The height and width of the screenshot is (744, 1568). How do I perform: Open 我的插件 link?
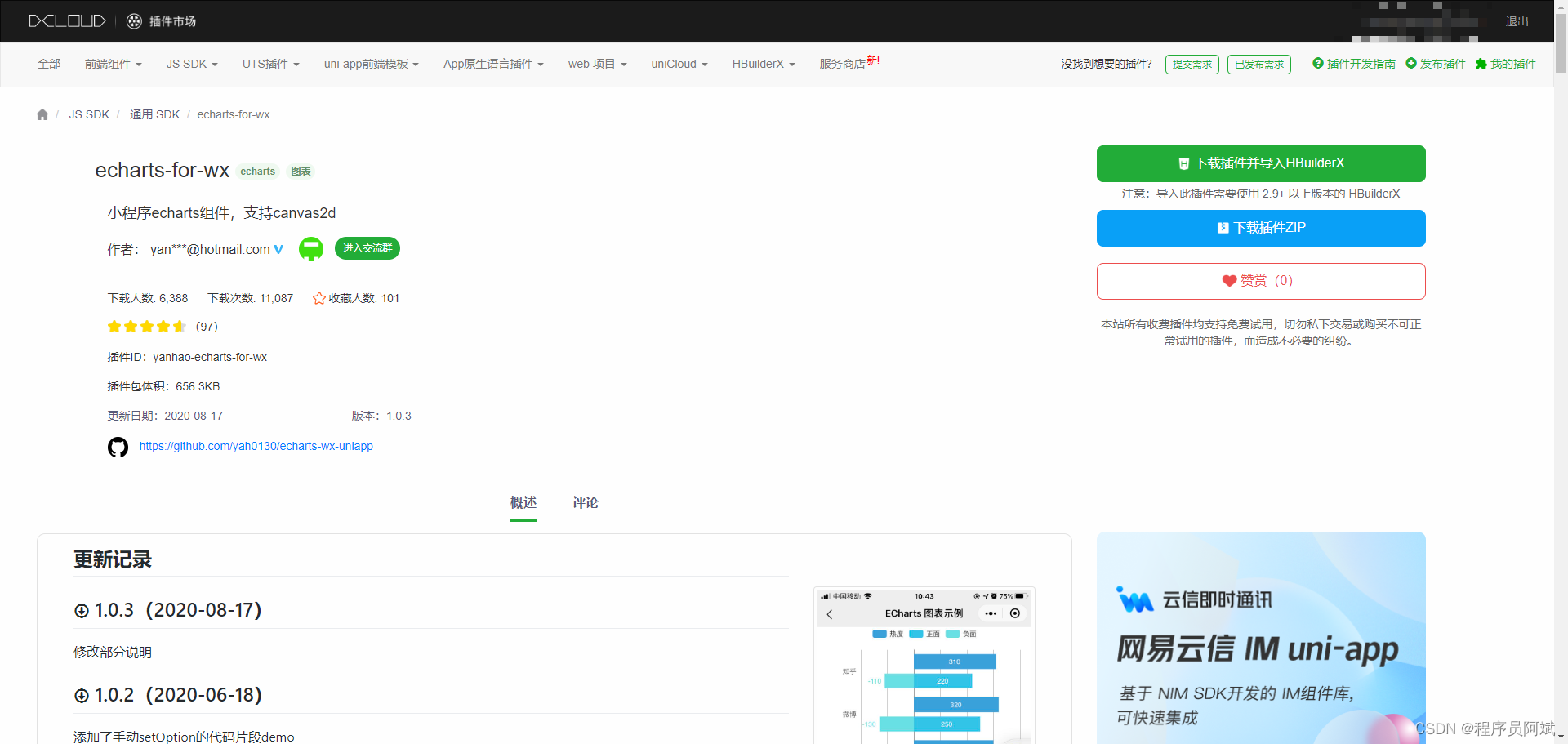[1513, 64]
